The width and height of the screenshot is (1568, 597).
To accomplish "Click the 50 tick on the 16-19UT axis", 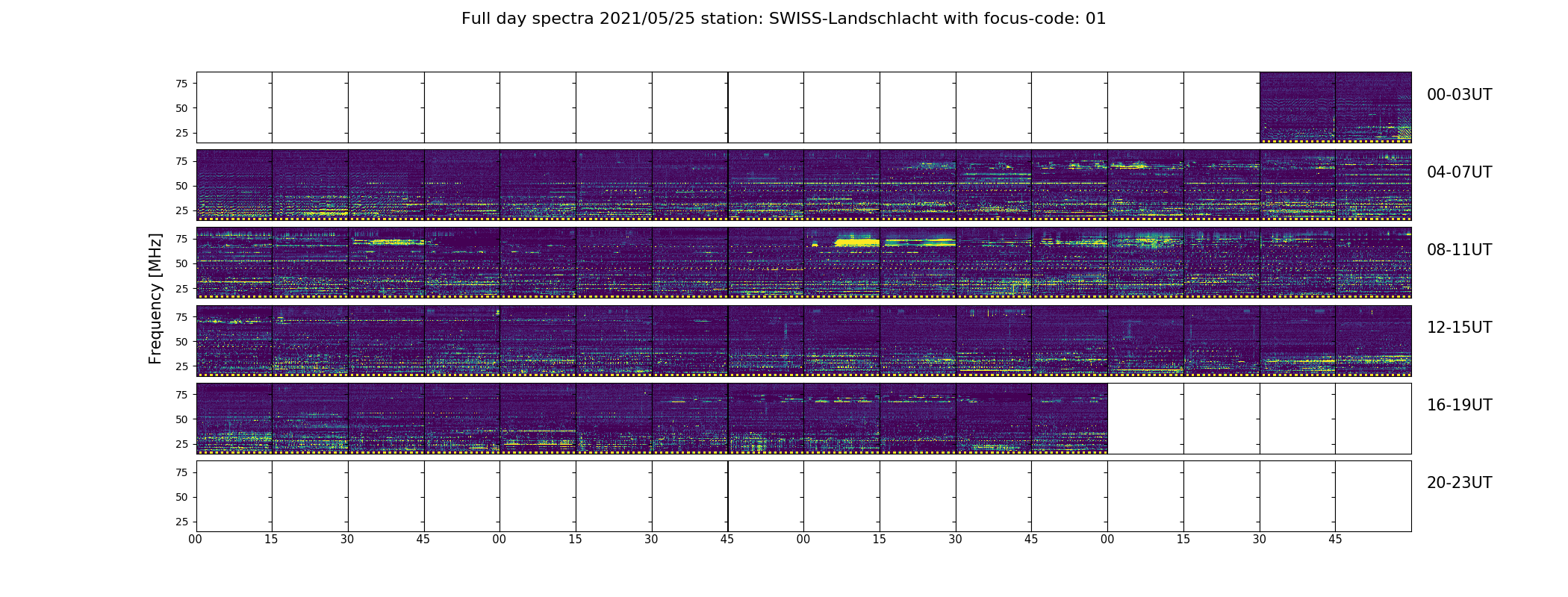I will pyautogui.click(x=181, y=419).
